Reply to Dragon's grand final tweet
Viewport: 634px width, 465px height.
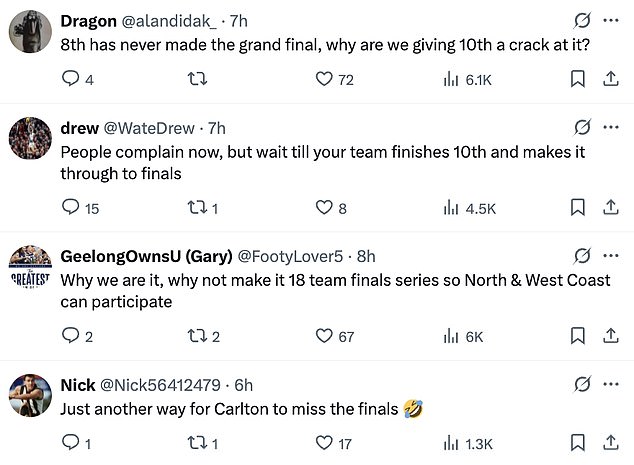(x=70, y=80)
